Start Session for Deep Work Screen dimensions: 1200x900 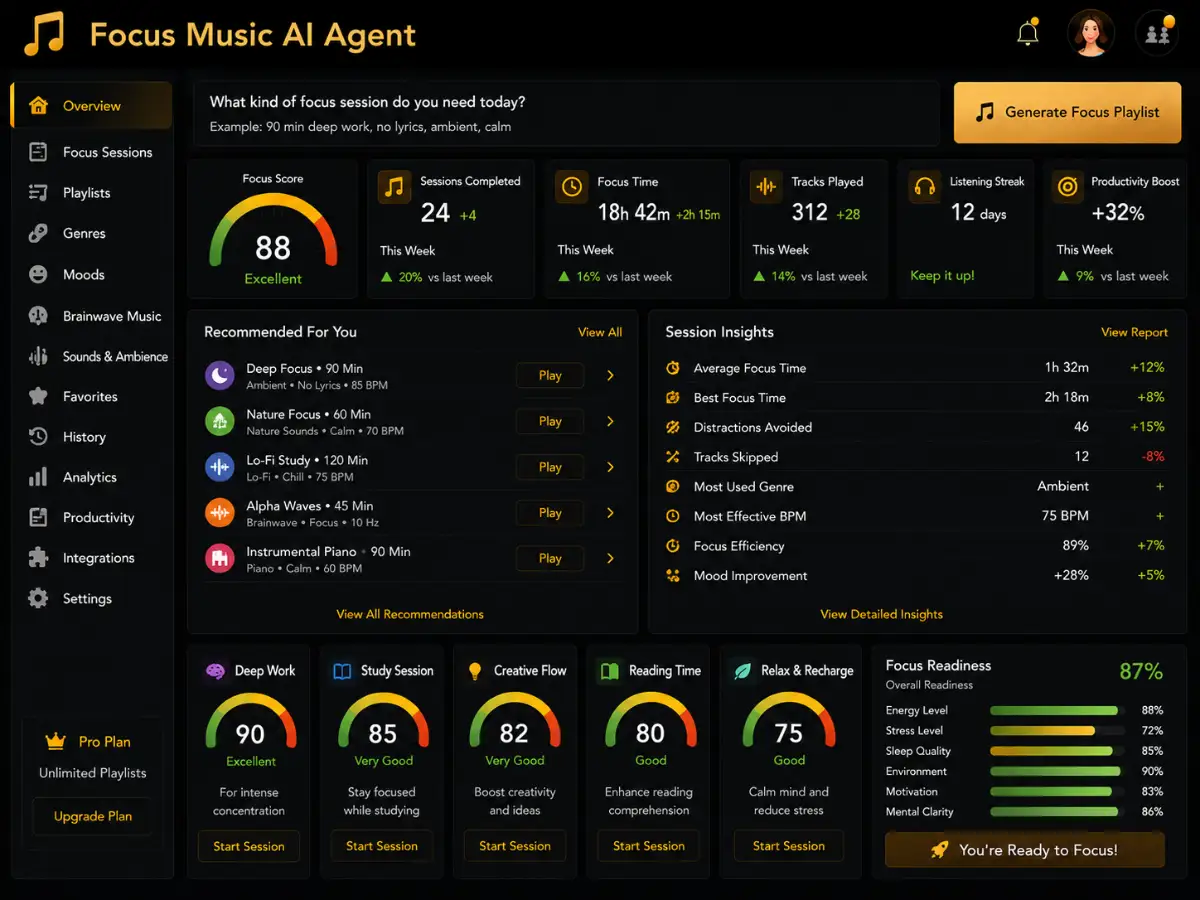point(249,846)
